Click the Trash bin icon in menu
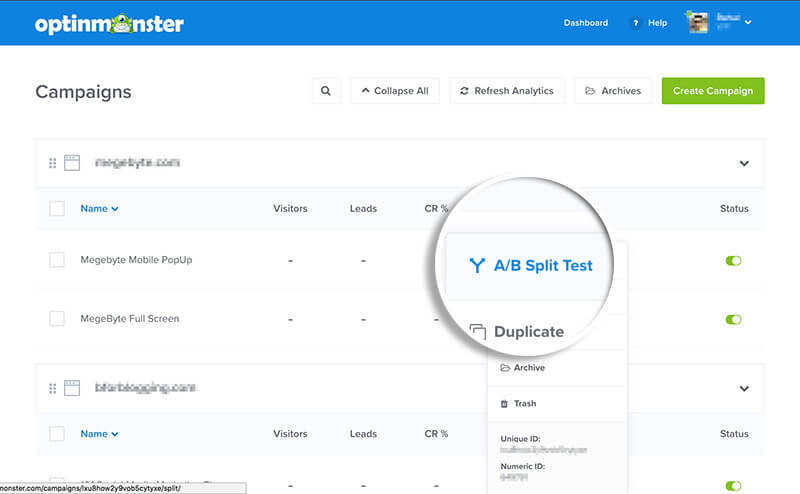The height and width of the screenshot is (494, 800). 504,404
